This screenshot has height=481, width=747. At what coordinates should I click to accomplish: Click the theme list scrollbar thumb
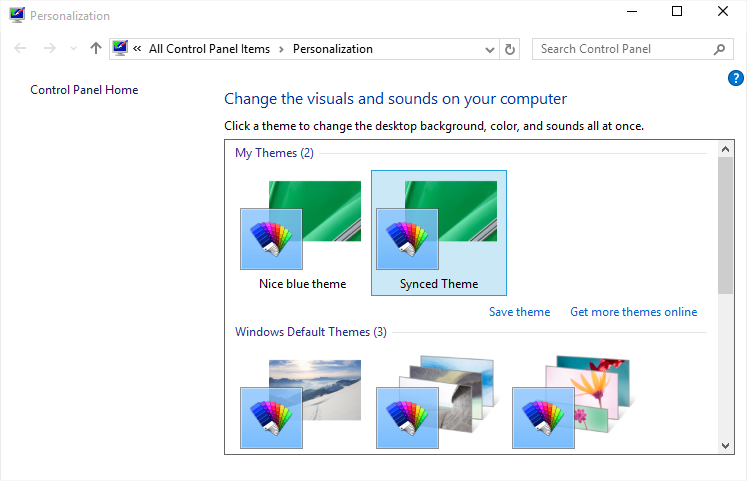coord(726,225)
